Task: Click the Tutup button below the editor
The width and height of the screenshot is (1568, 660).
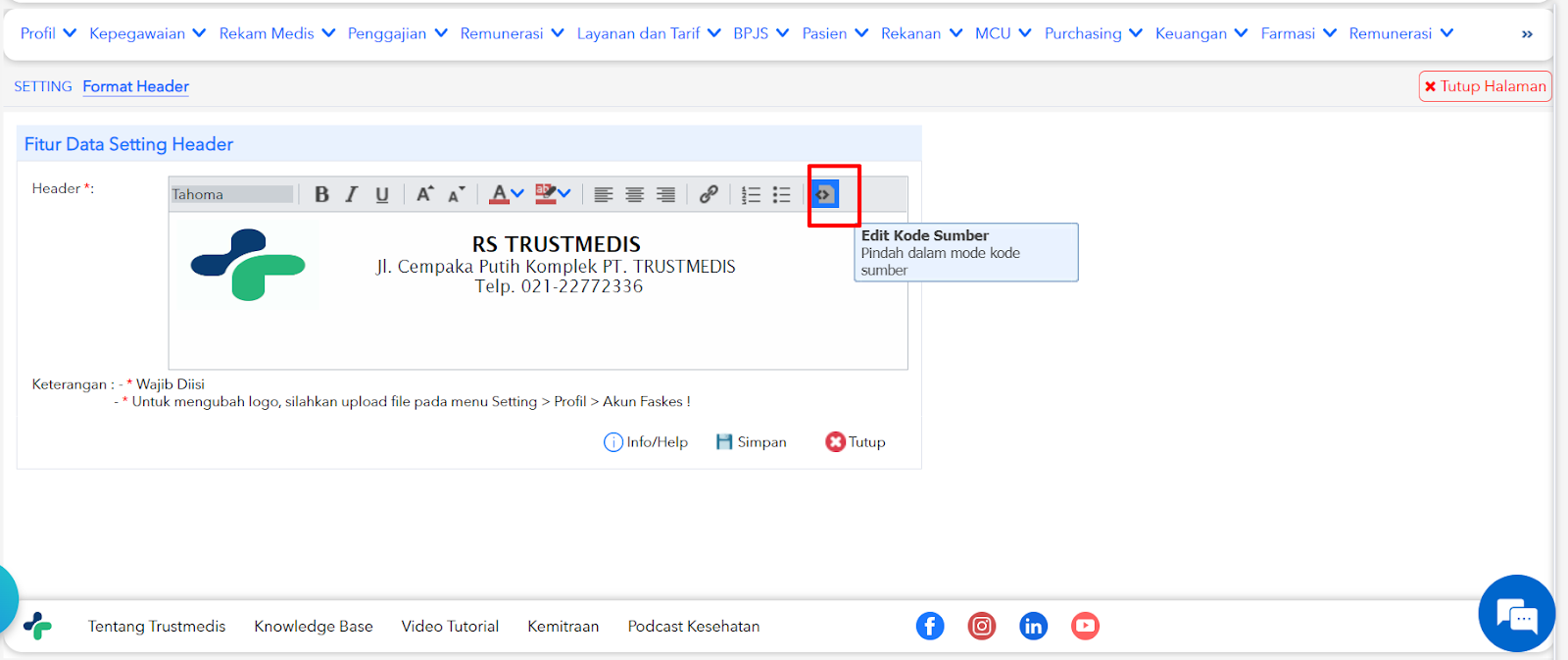Action: coord(856,442)
